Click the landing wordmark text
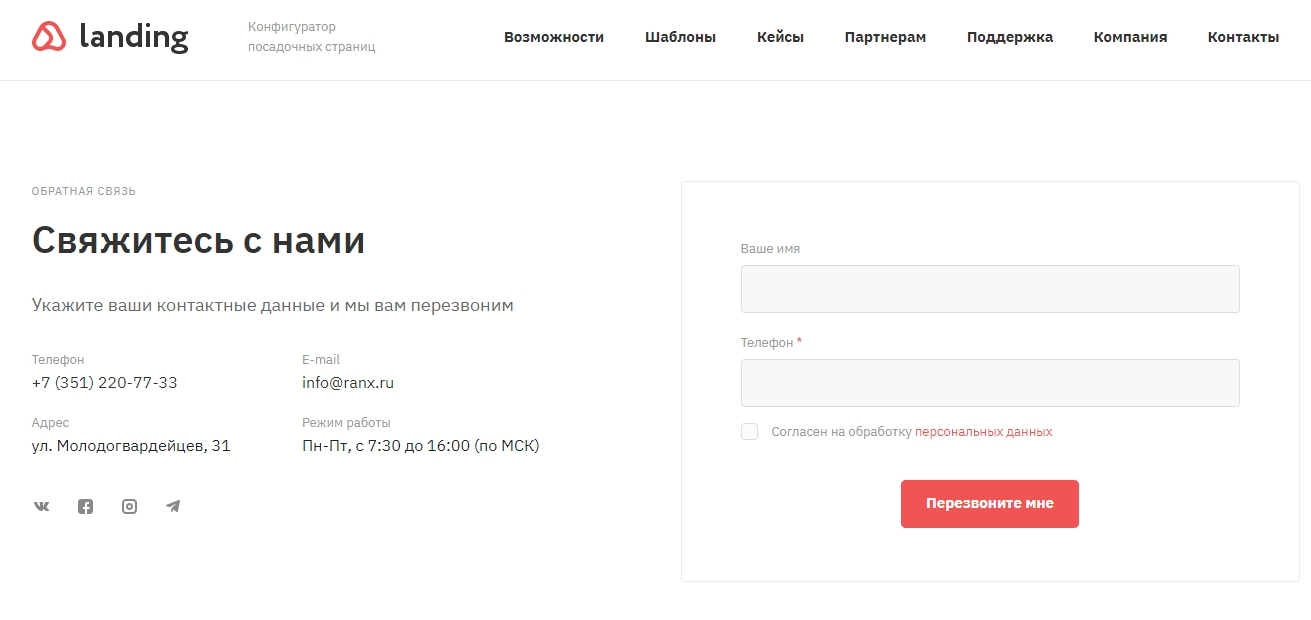Viewport: 1311px width, 620px height. click(133, 38)
